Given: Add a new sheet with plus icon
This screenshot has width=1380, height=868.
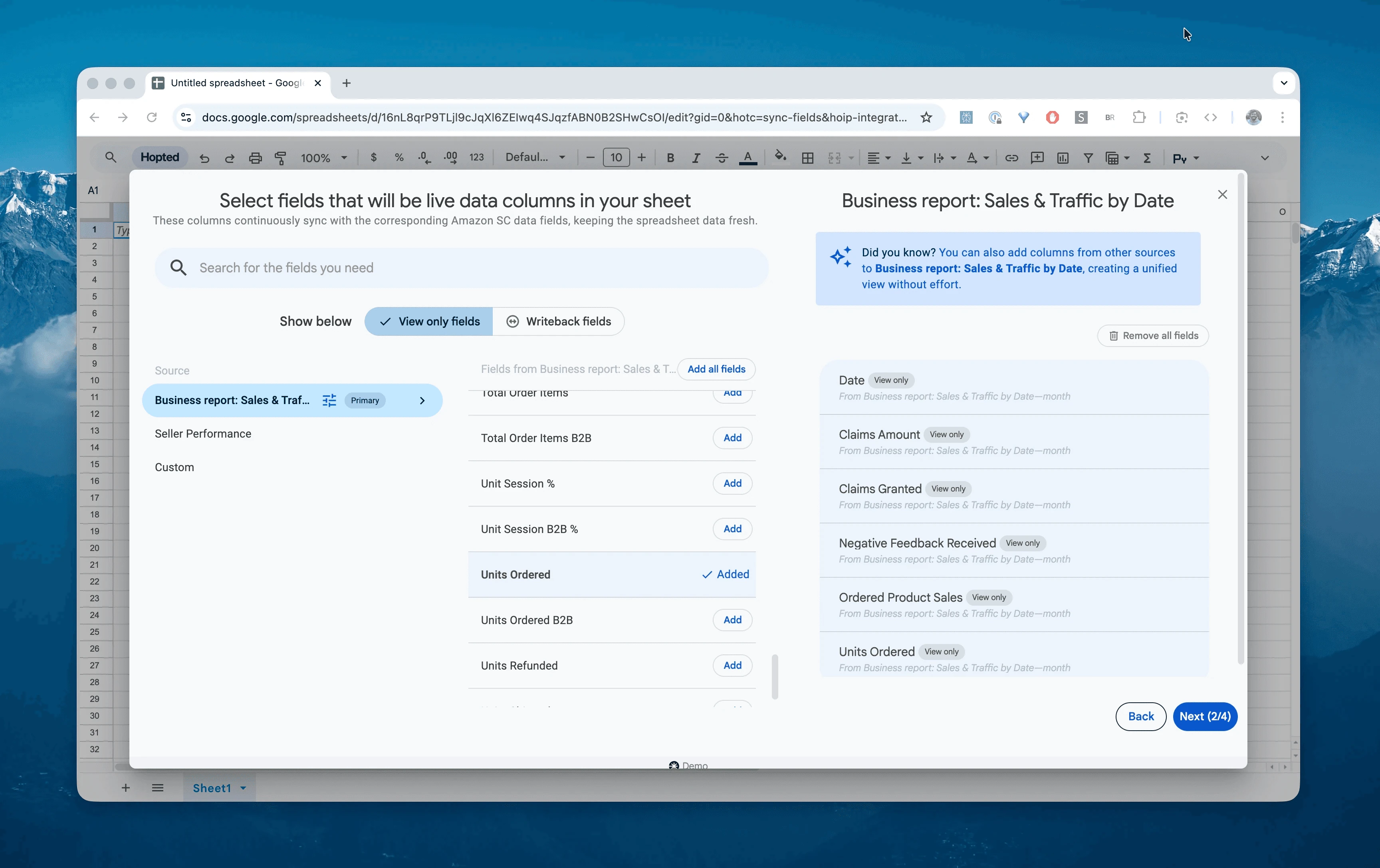Looking at the screenshot, I should click(x=125, y=788).
